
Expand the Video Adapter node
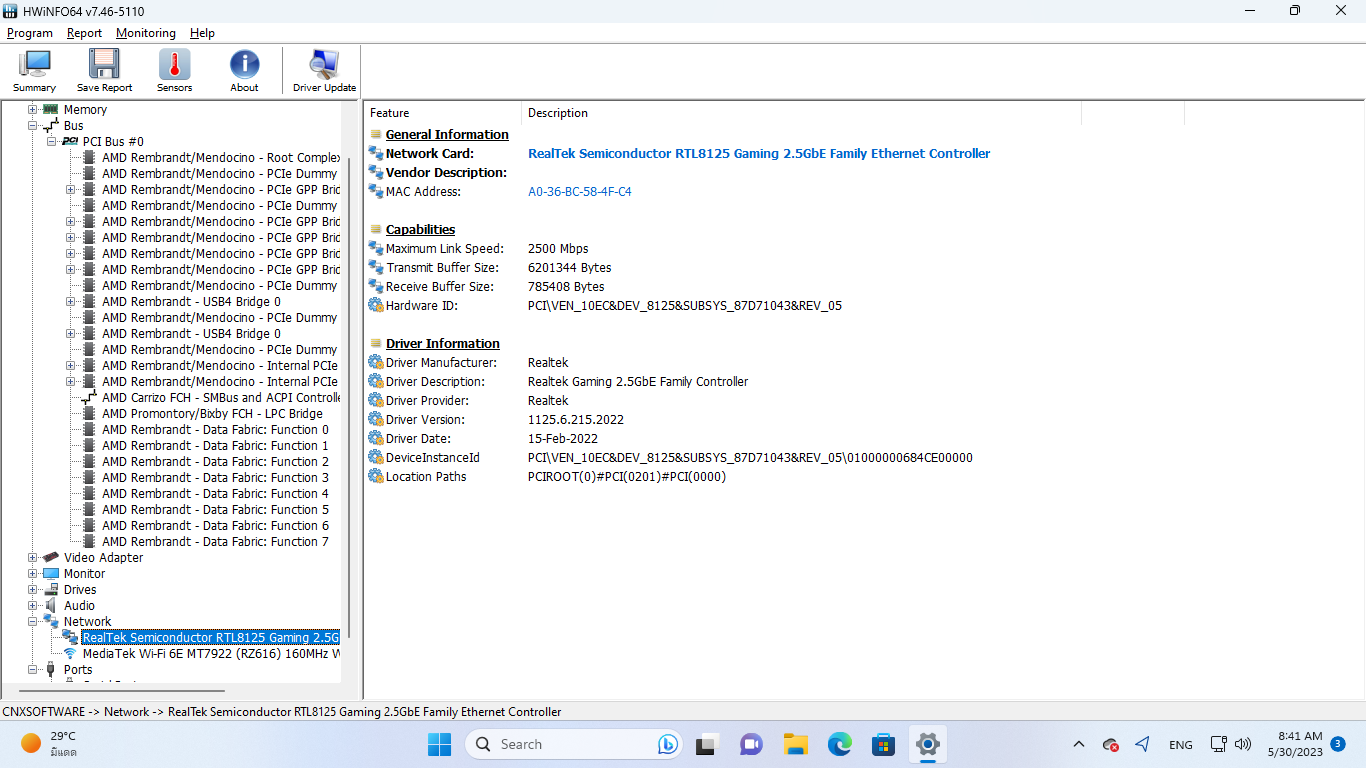[33, 558]
